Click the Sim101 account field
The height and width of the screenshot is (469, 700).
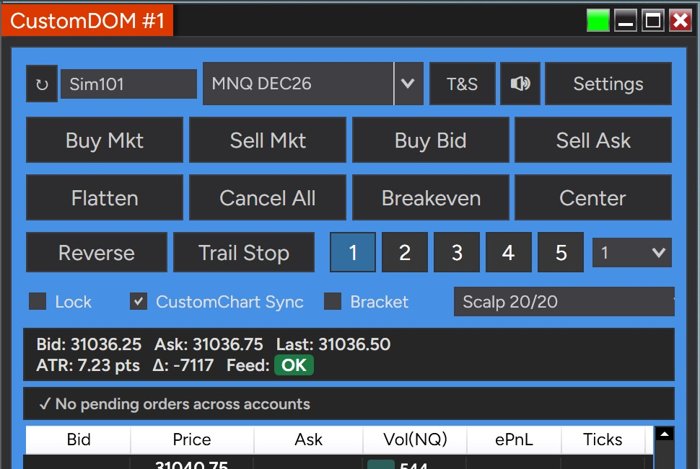(129, 84)
